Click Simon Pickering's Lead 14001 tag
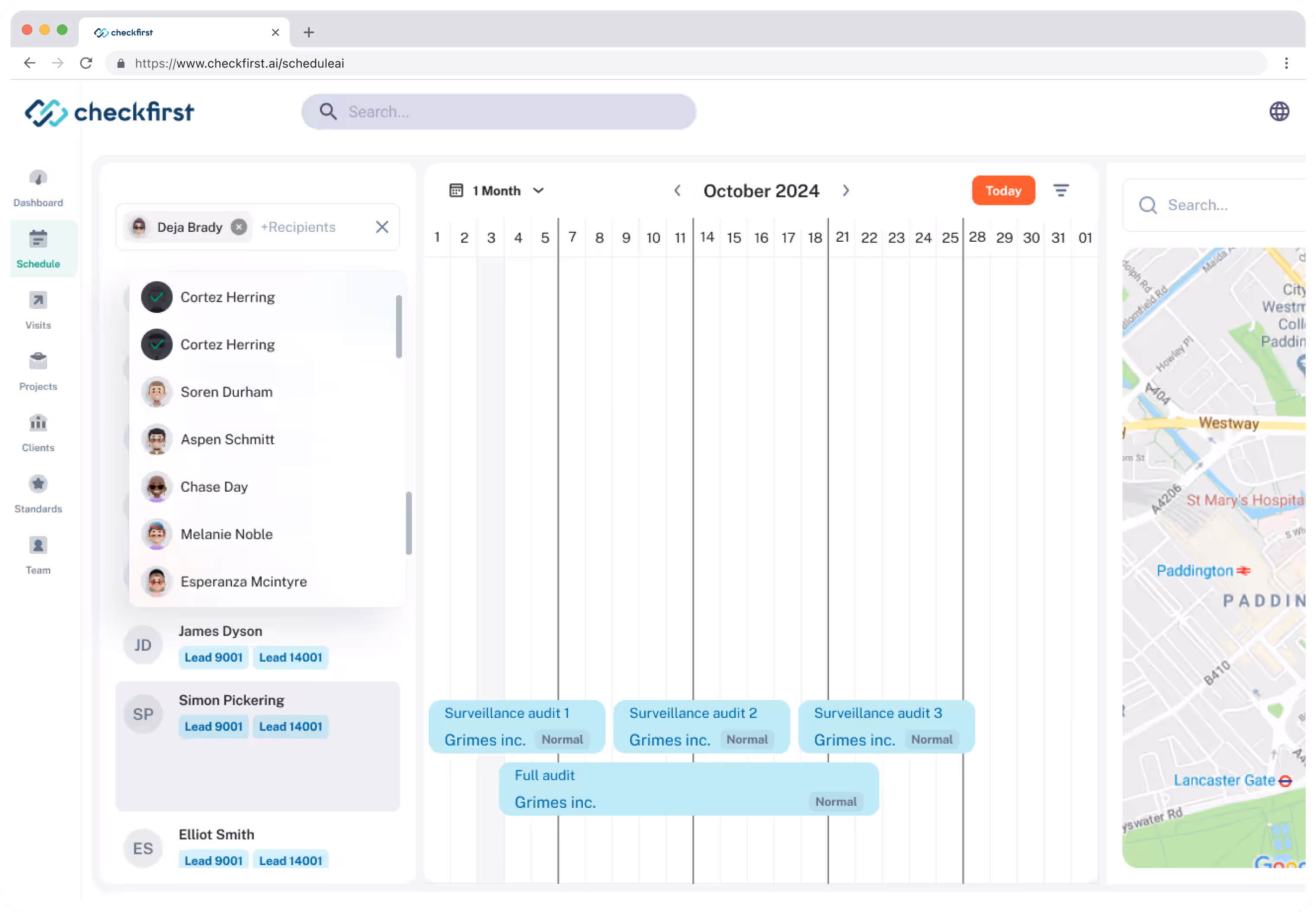The width and height of the screenshot is (1316, 912). pos(290,726)
